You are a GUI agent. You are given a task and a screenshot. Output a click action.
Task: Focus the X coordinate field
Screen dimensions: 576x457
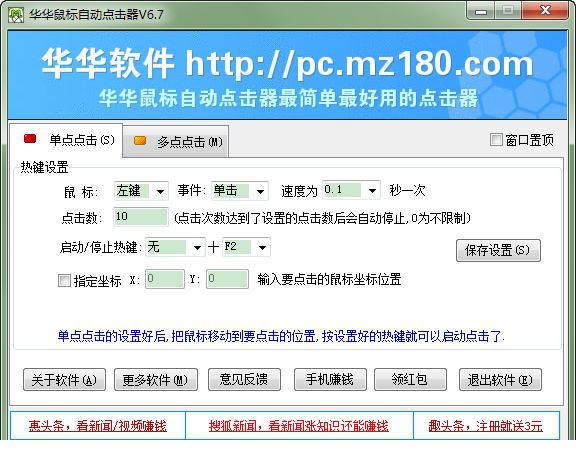tap(165, 279)
